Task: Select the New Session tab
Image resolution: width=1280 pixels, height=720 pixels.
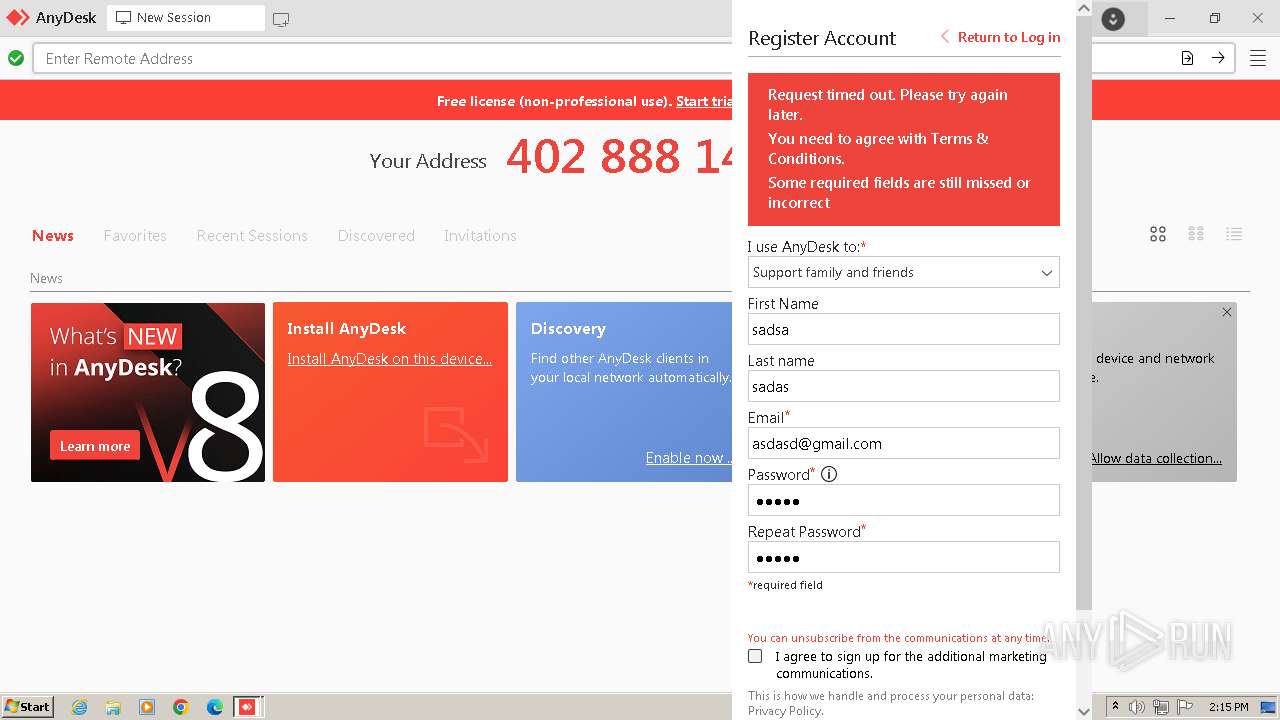Action: 186,18
